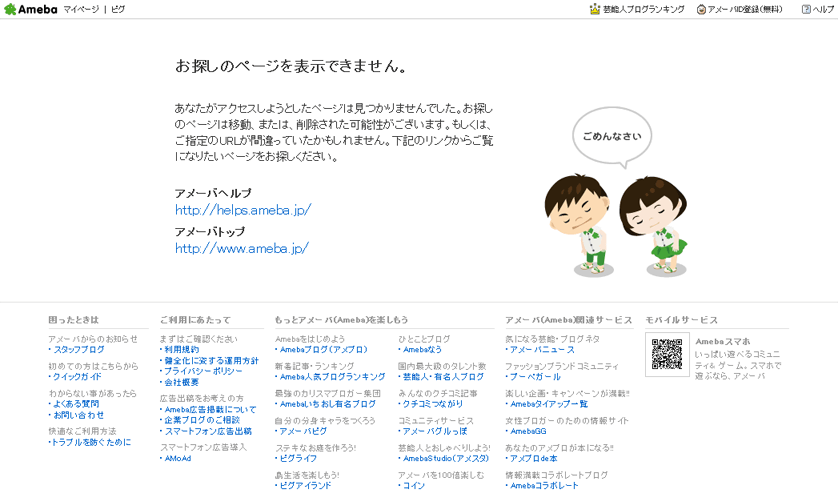
Task: Open マイページ in top bar
Action: pos(81,9)
